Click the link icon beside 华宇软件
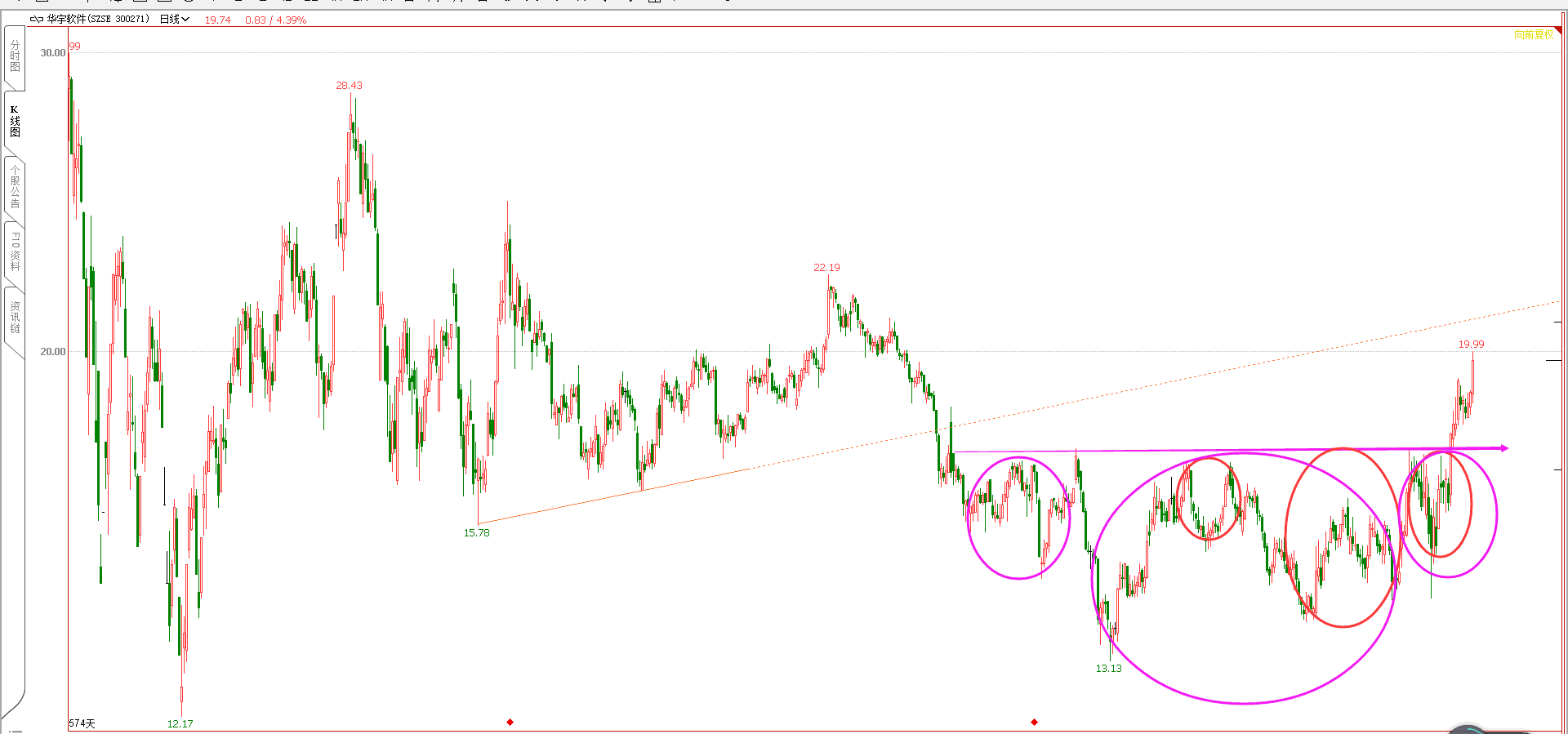Image resolution: width=1568 pixels, height=734 pixels. [37, 20]
